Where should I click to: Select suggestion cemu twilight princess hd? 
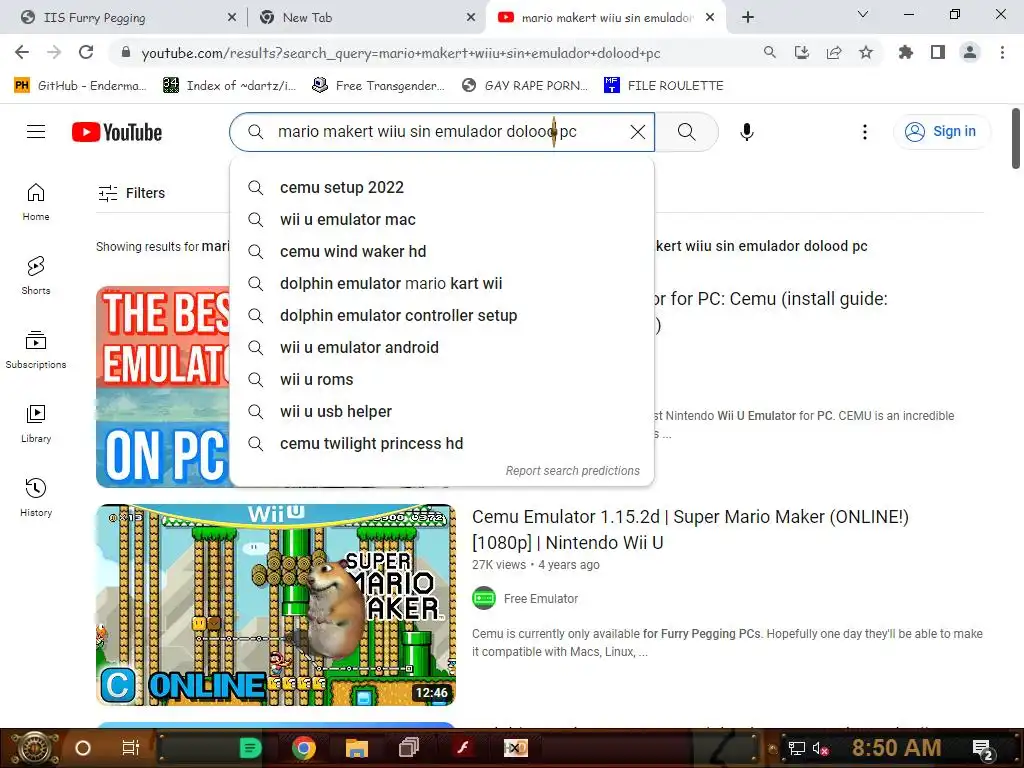click(442, 443)
